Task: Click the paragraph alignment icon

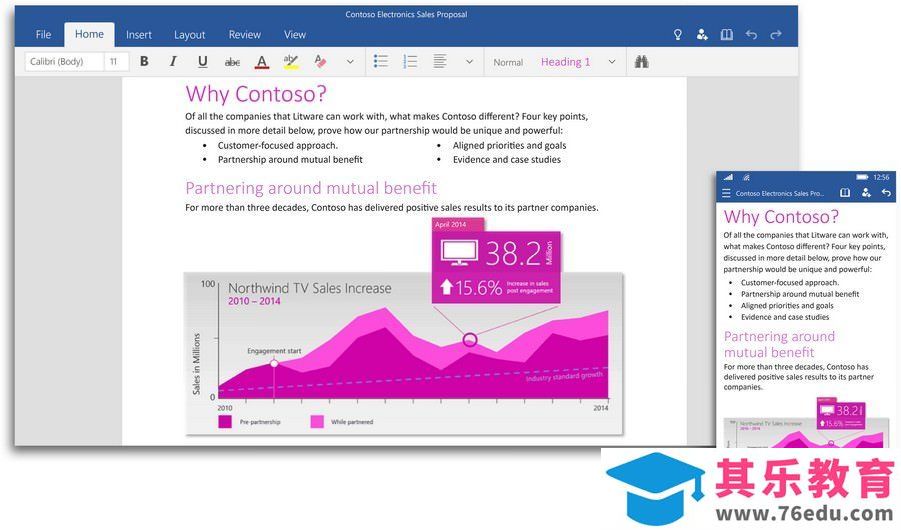Action: pos(440,62)
